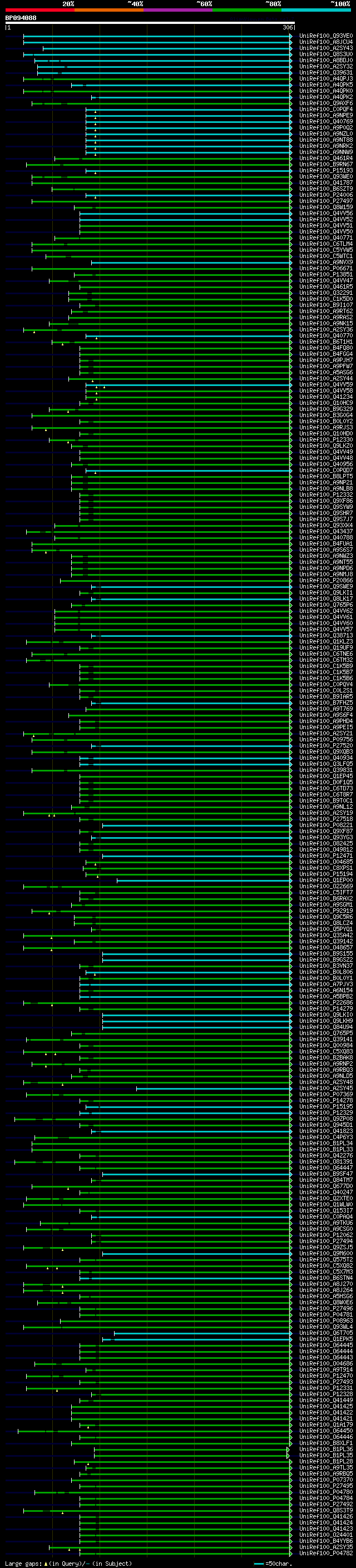The image size is (356, 1568).
Task: Select the UniRef100_P04782 label
Action: [x=326, y=1554]
